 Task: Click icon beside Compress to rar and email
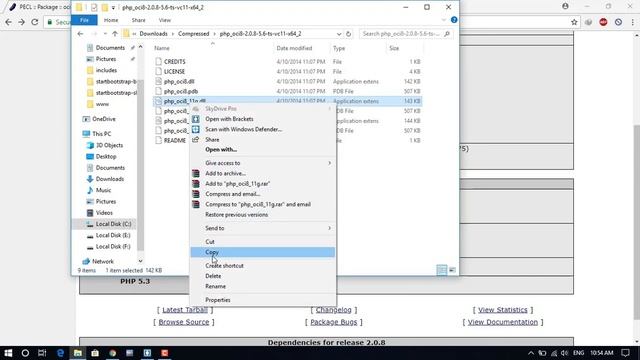(x=196, y=204)
